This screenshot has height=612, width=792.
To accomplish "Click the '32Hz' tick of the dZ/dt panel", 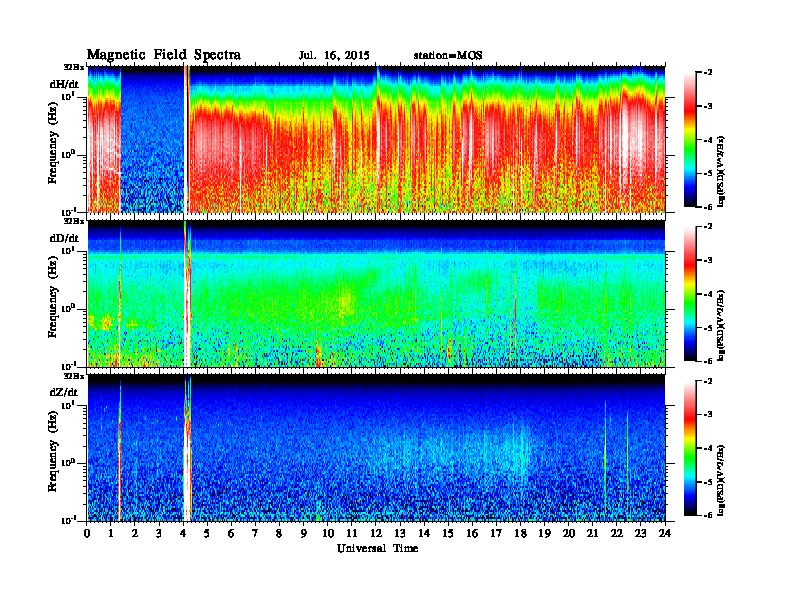I will click(74, 376).
